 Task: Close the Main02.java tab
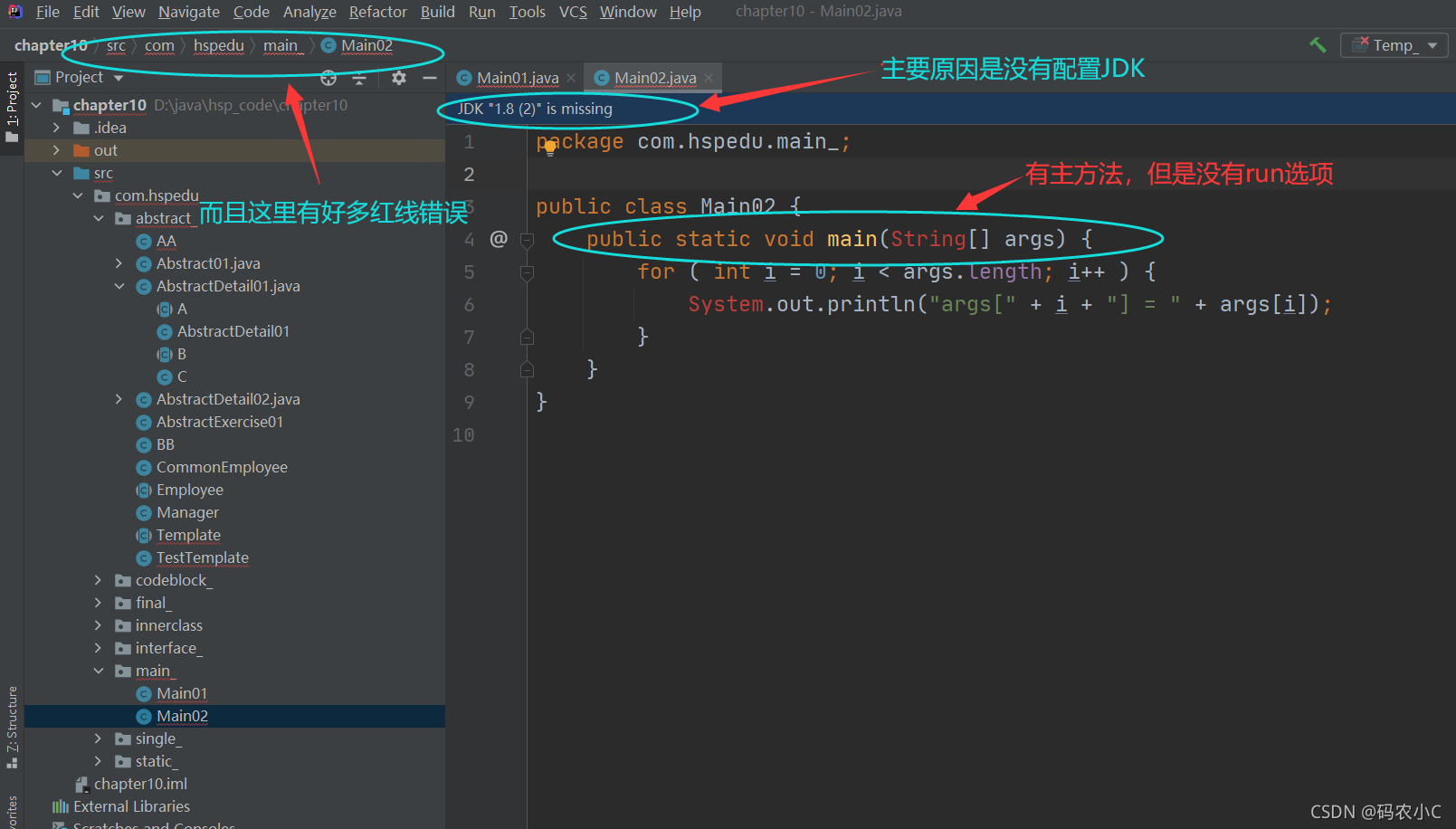(x=709, y=78)
